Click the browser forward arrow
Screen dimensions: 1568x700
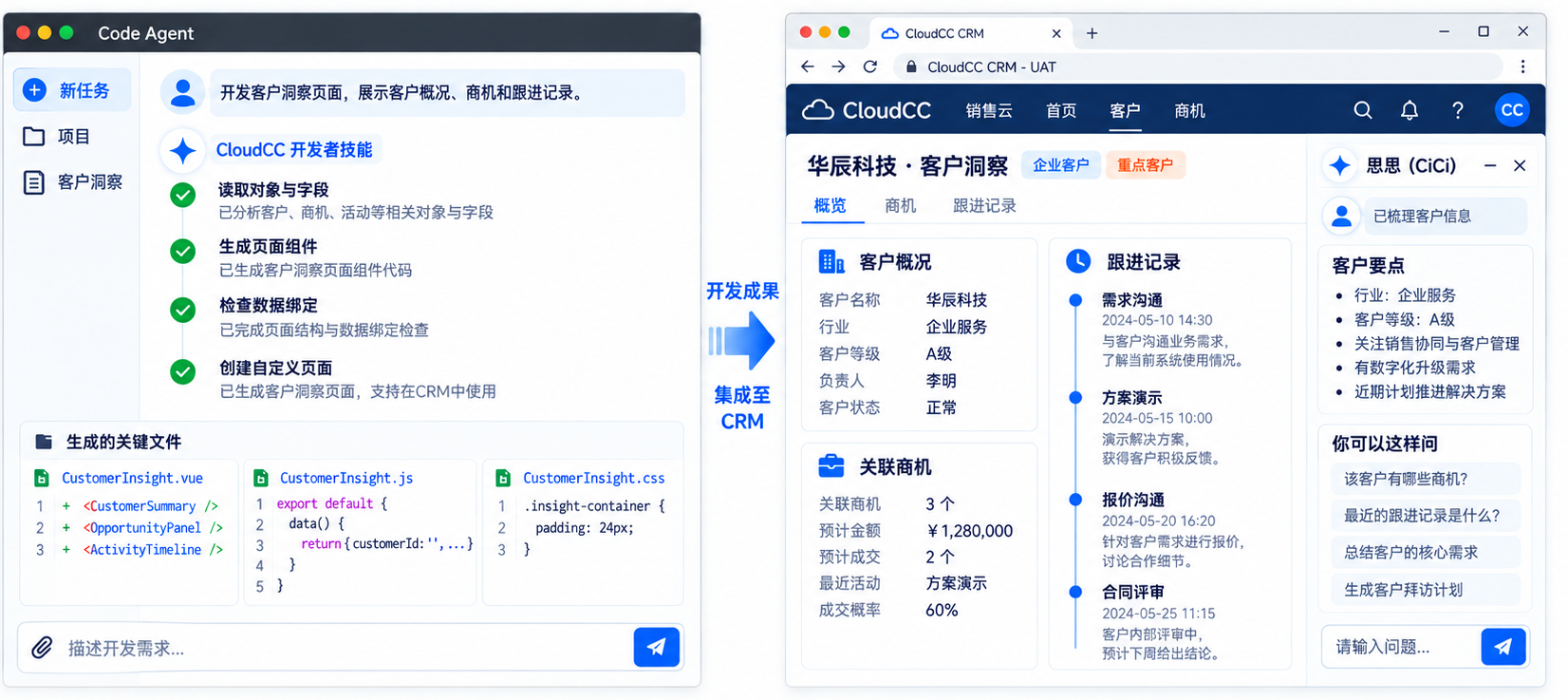[x=838, y=66]
